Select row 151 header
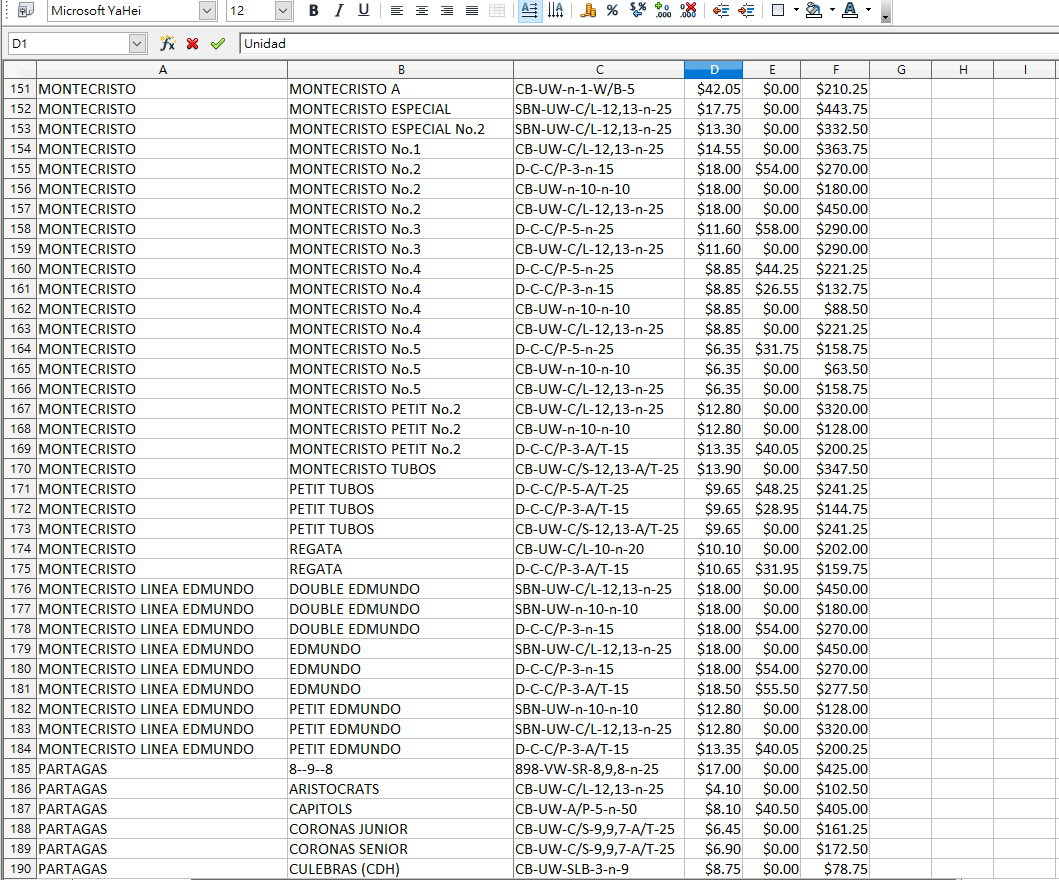1059x880 pixels. (20, 89)
